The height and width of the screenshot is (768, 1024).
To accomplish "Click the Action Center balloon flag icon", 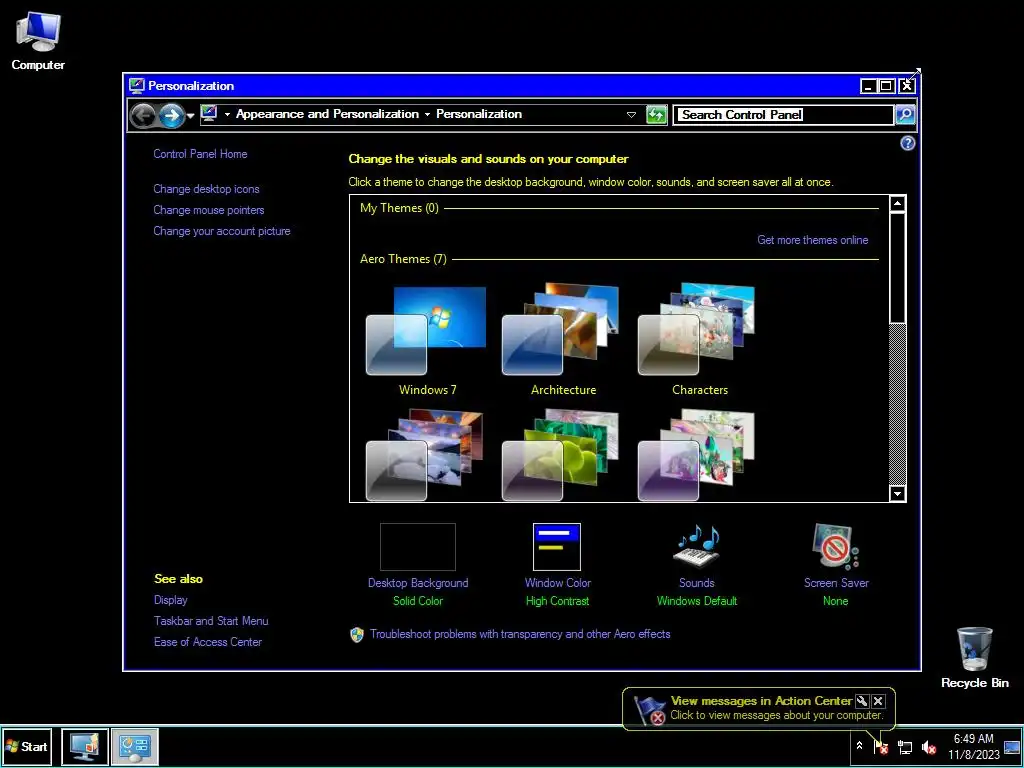I will pos(649,710).
